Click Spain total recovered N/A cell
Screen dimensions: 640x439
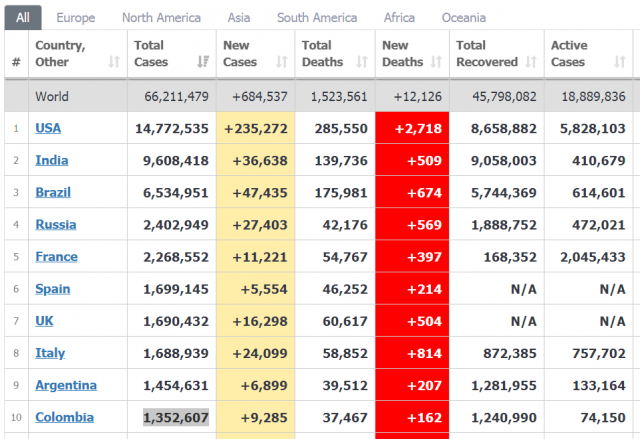[524, 289]
